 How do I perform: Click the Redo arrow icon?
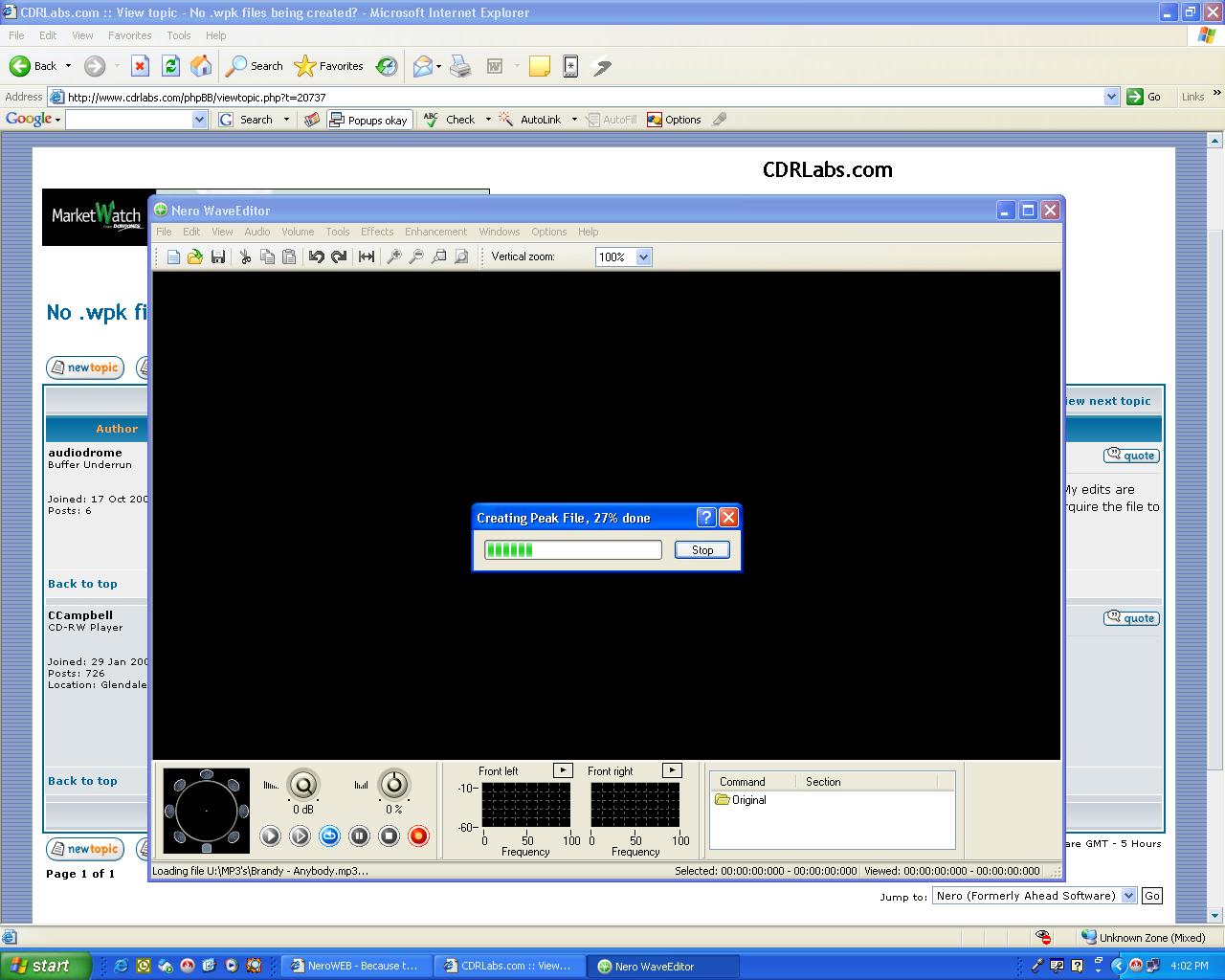[339, 256]
